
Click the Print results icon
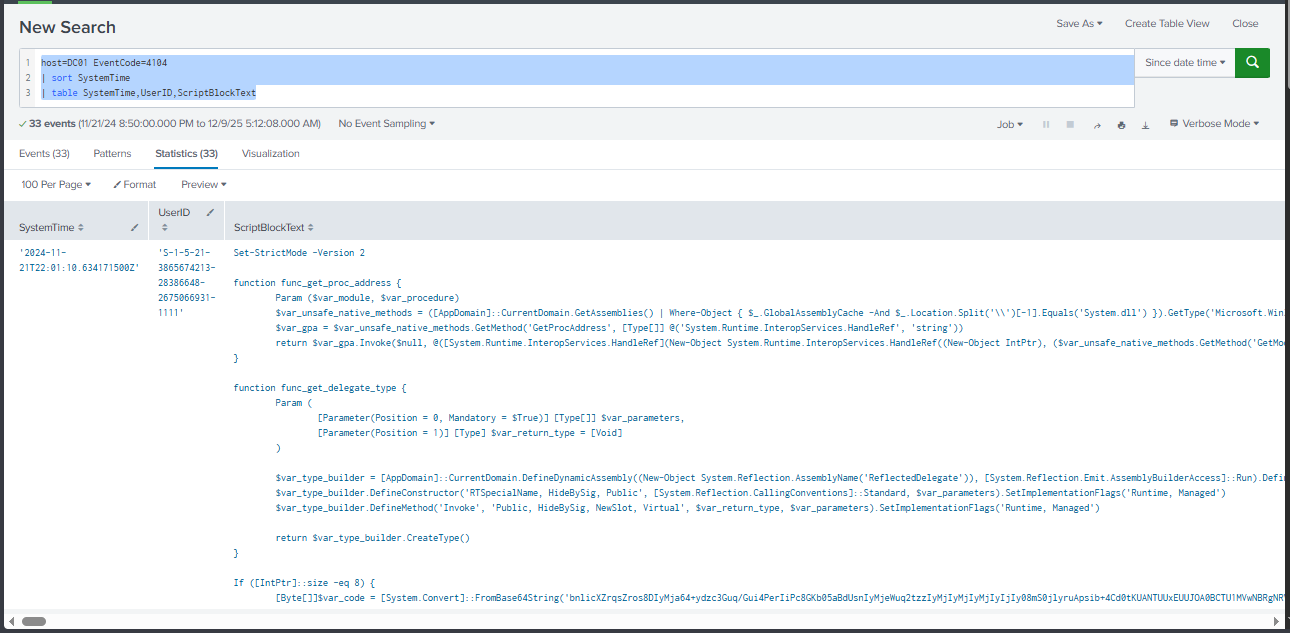coord(1121,125)
